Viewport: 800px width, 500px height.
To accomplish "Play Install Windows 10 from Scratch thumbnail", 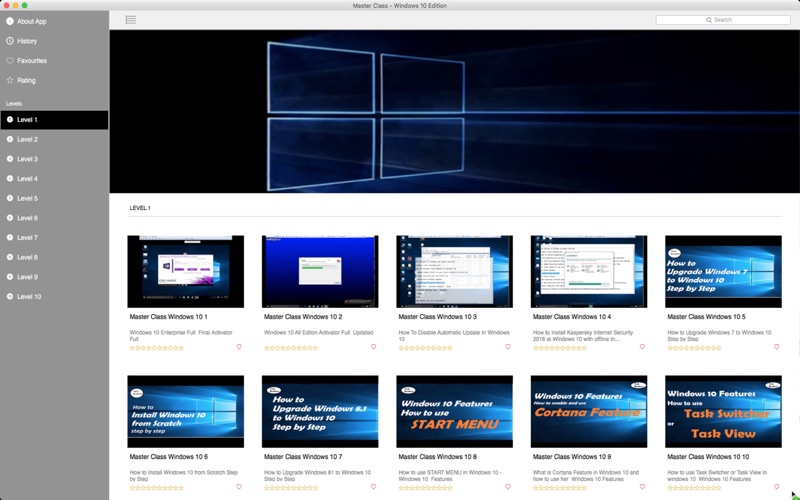I will pos(186,412).
